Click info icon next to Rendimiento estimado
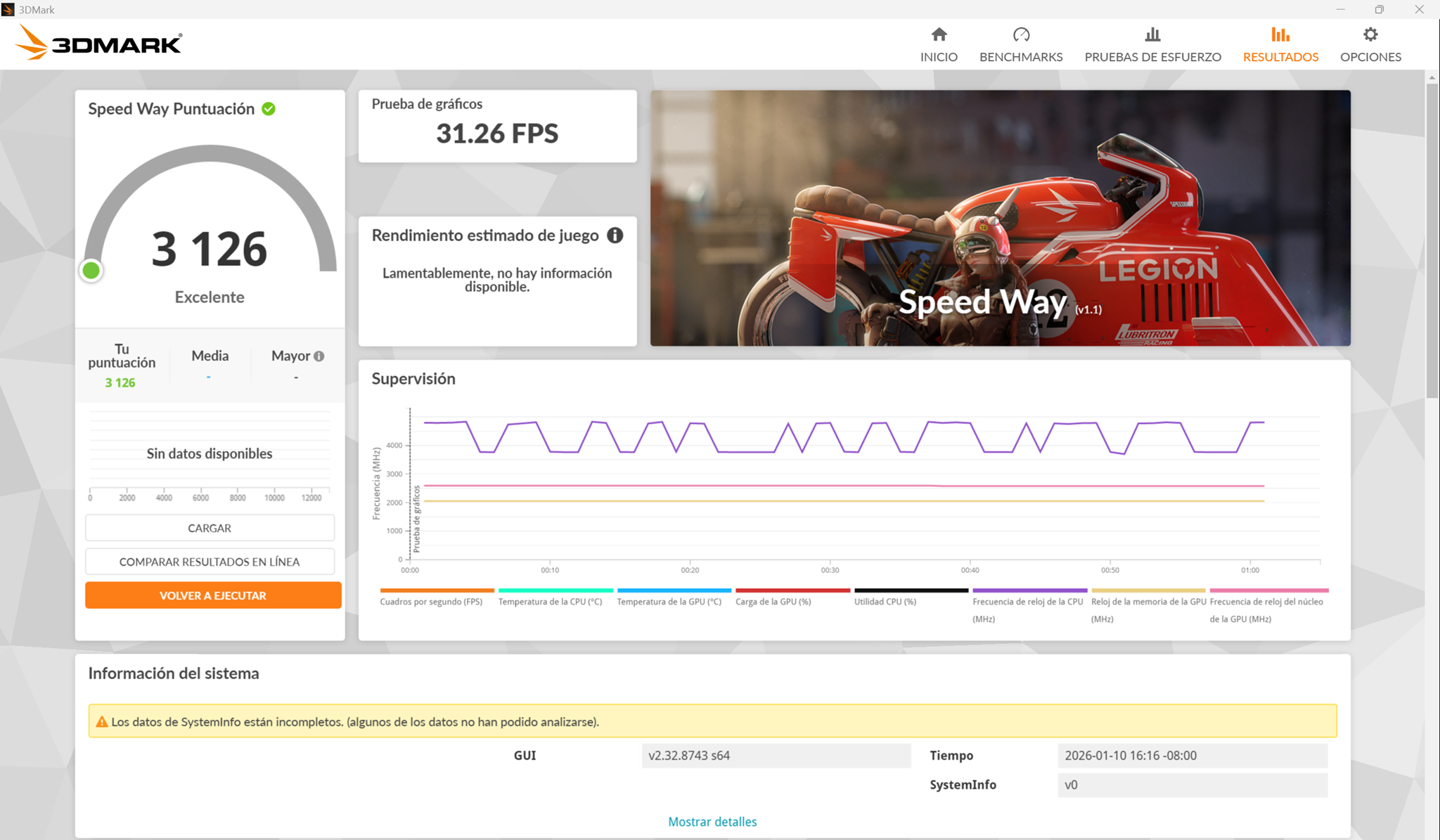1440x840 pixels. (x=615, y=235)
